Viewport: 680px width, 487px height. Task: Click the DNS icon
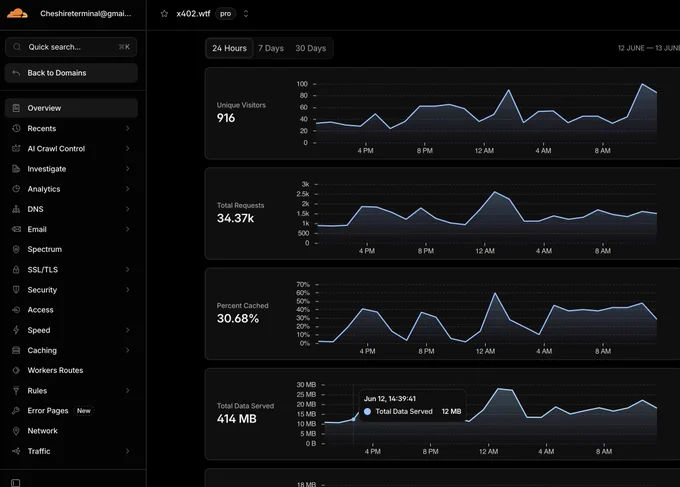pos(16,209)
